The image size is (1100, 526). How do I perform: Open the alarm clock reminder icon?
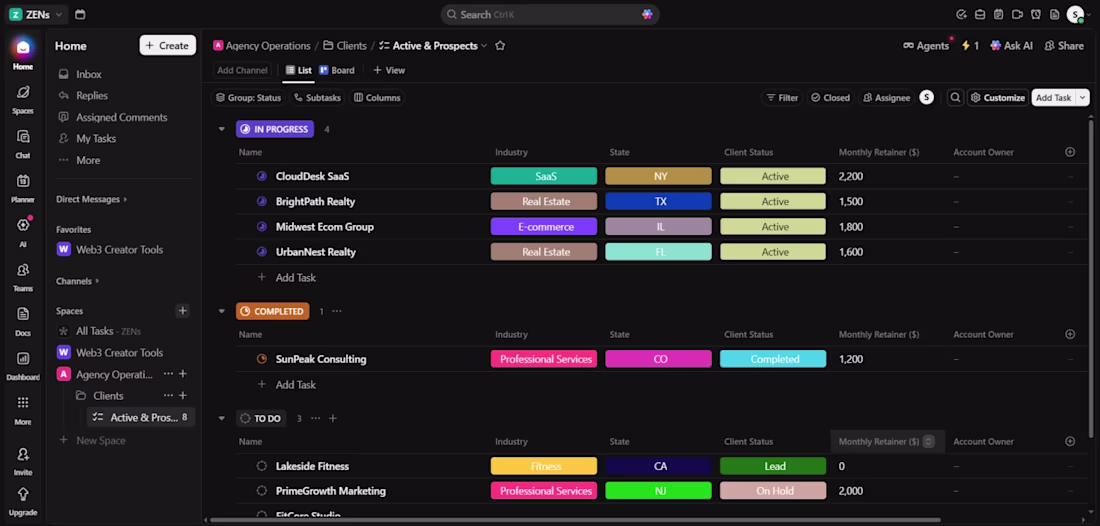1035,14
